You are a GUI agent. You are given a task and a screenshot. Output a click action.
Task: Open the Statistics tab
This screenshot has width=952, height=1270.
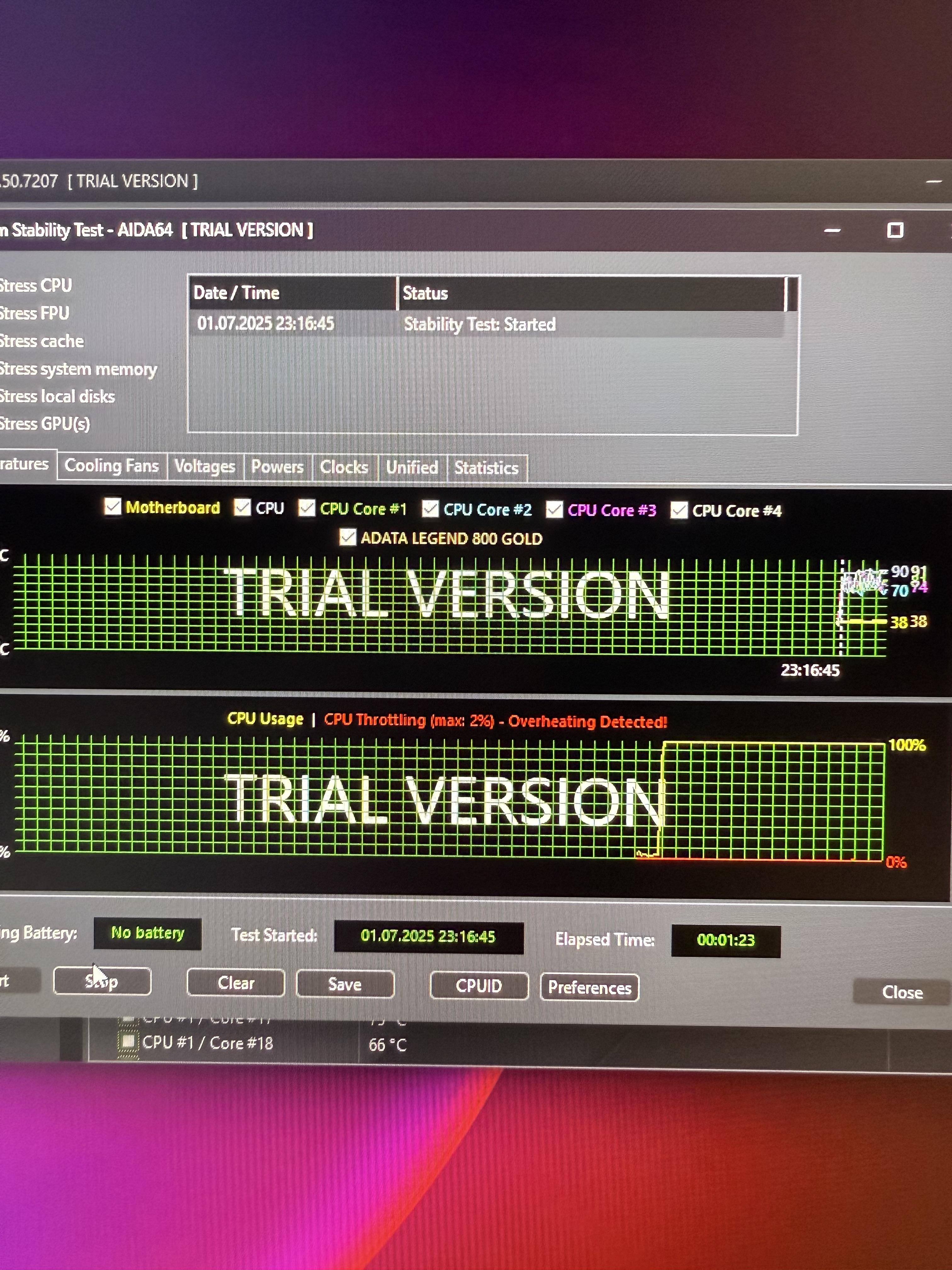(486, 468)
